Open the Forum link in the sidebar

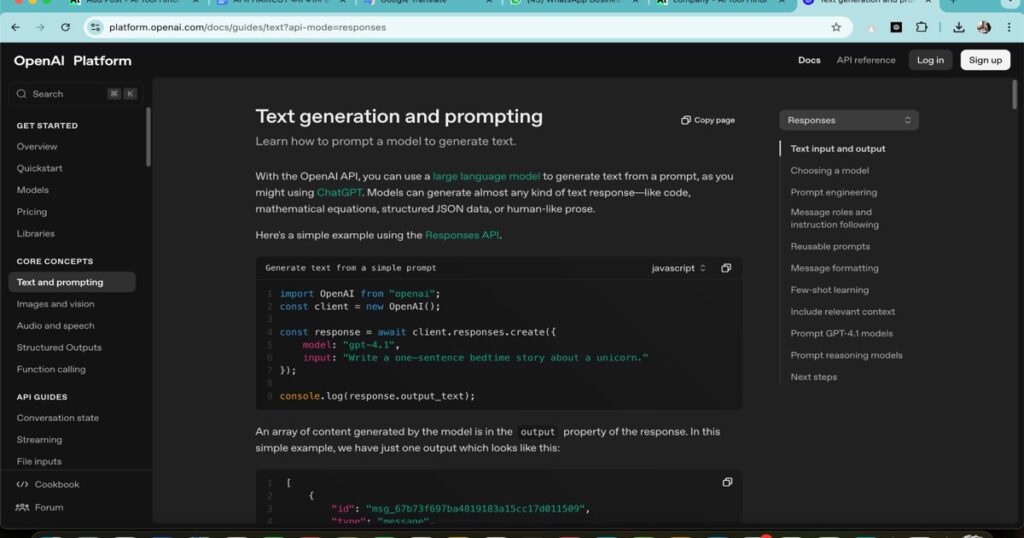point(40,507)
